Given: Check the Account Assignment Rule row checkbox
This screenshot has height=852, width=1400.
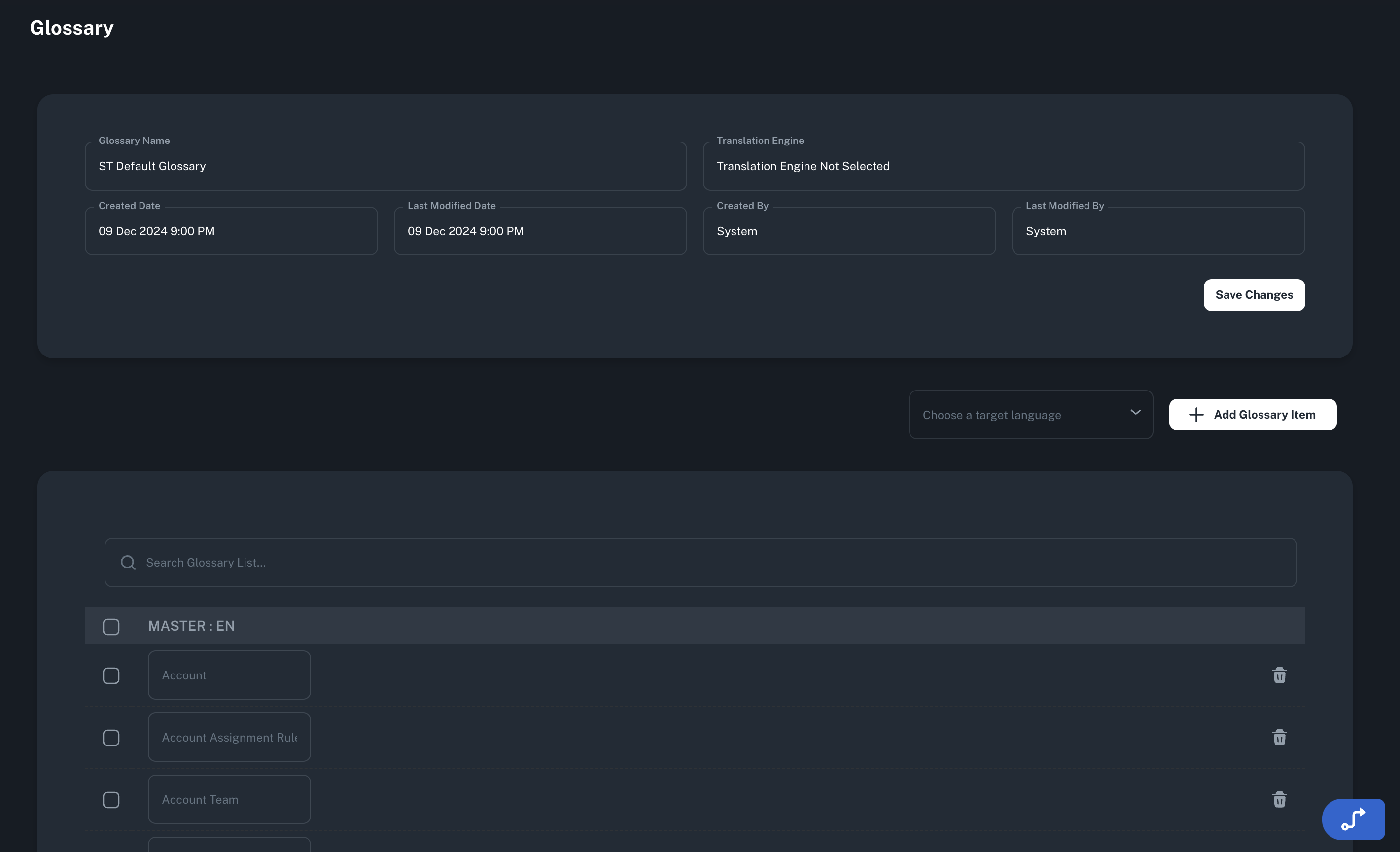Looking at the screenshot, I should tap(111, 737).
